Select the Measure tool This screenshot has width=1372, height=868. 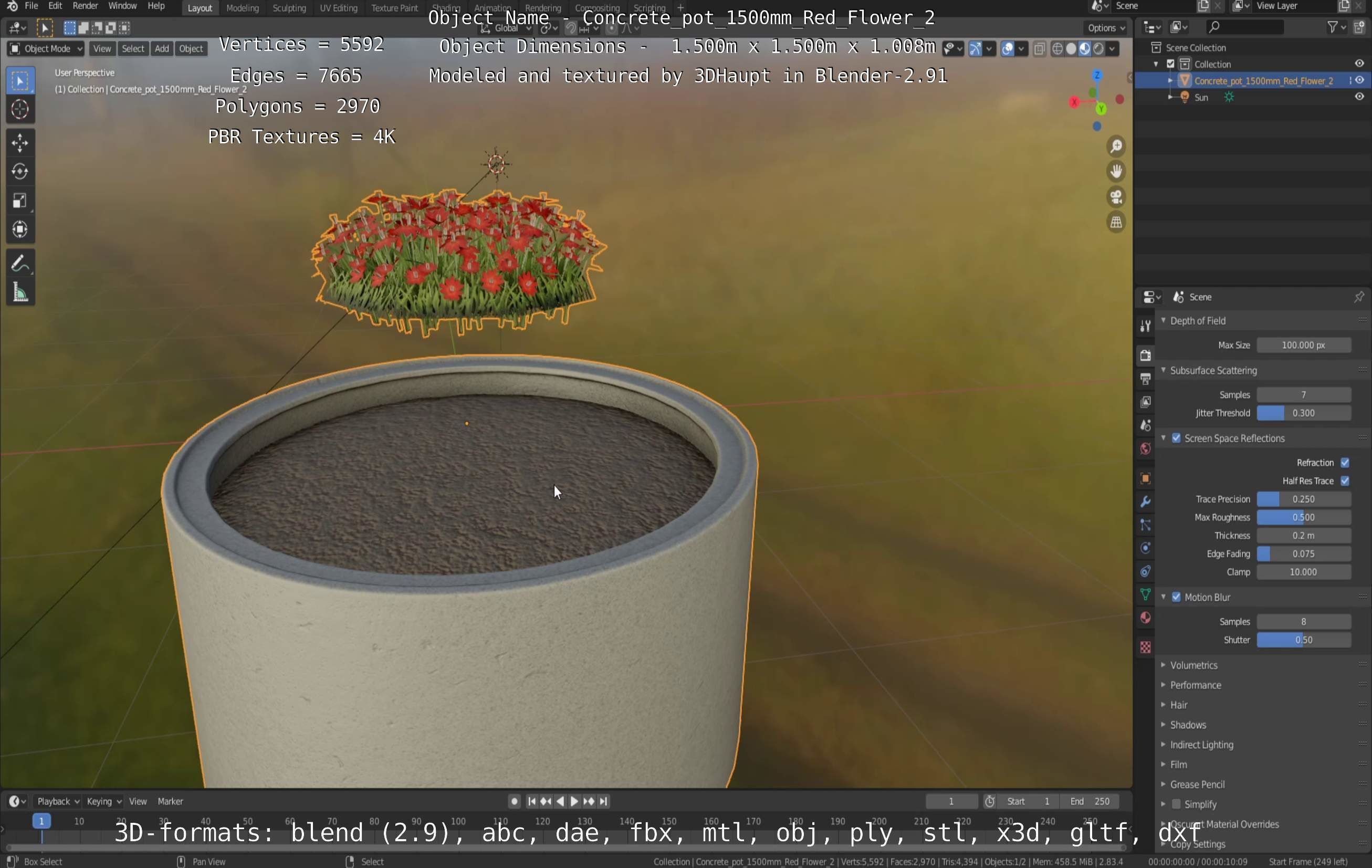click(x=20, y=292)
